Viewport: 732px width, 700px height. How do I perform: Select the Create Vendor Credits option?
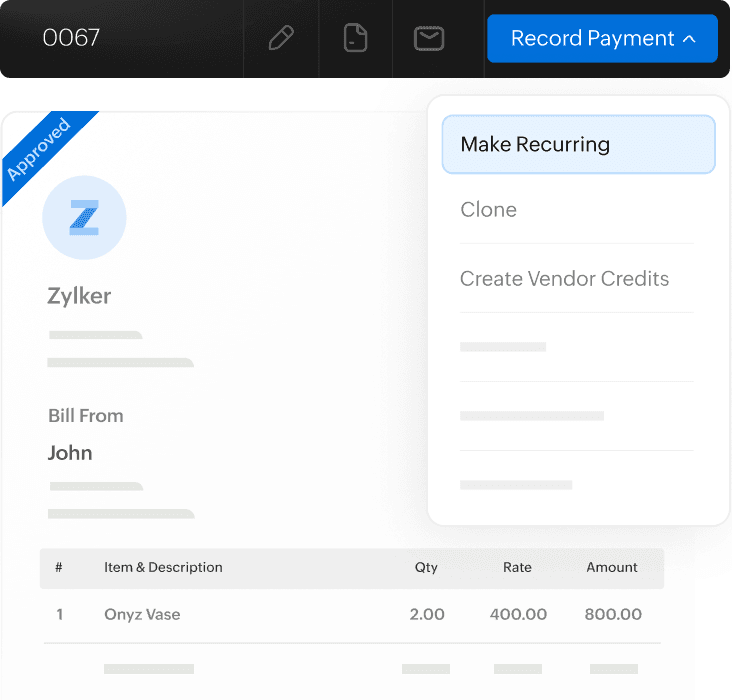coord(564,279)
